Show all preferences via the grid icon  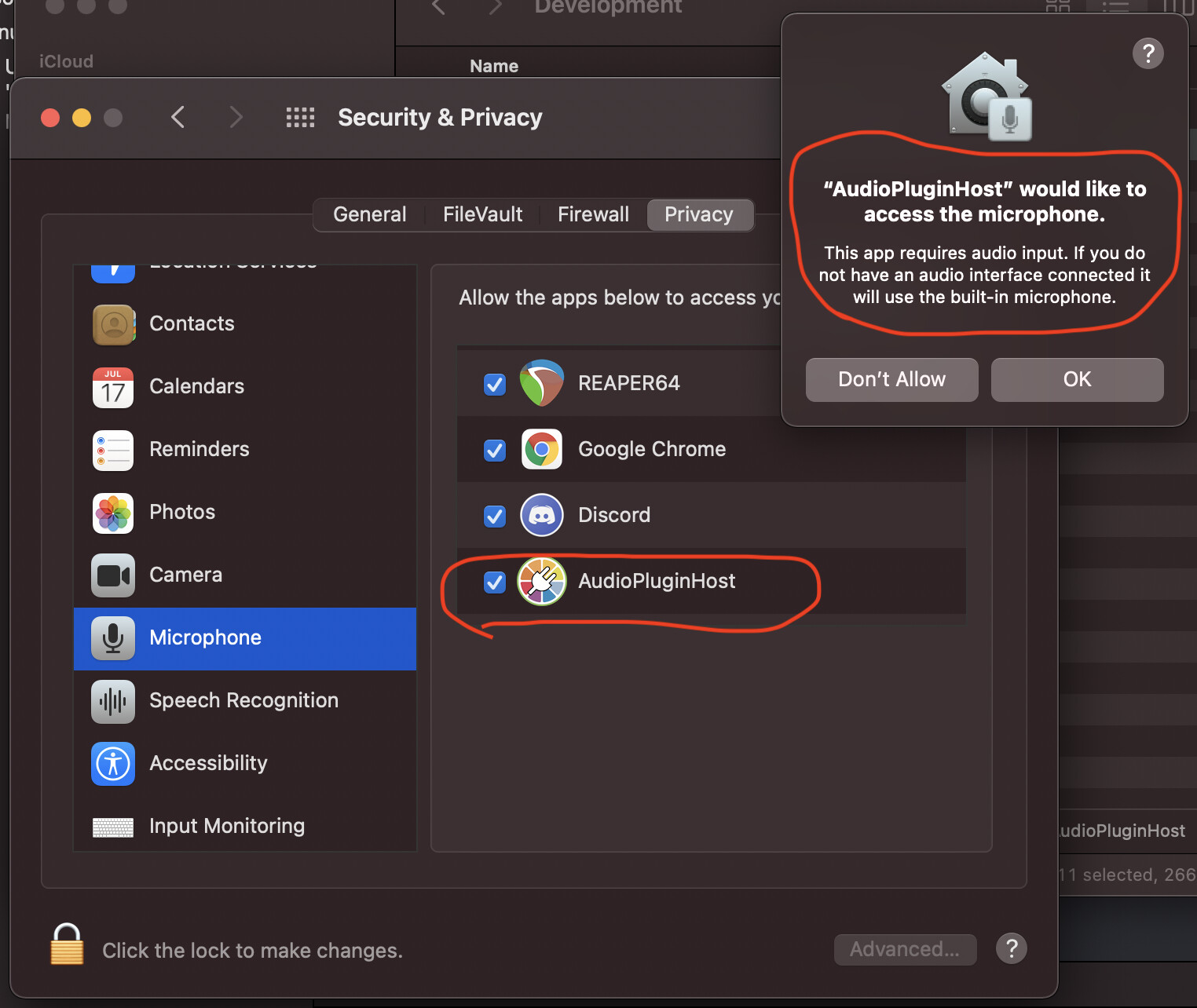[x=300, y=118]
